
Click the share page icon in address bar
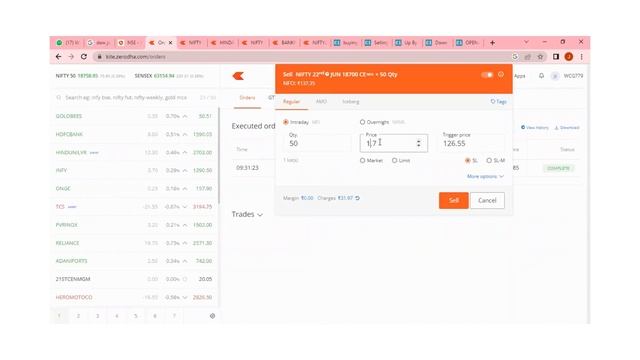528,57
